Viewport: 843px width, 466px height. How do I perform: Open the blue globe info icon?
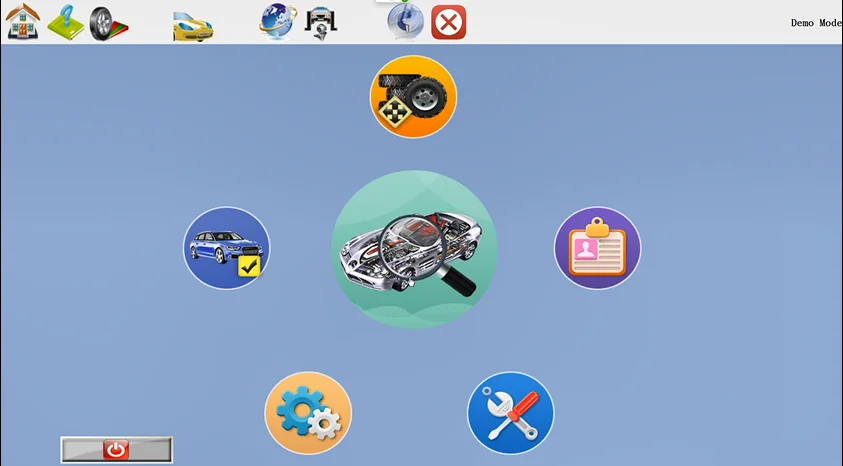[x=405, y=21]
